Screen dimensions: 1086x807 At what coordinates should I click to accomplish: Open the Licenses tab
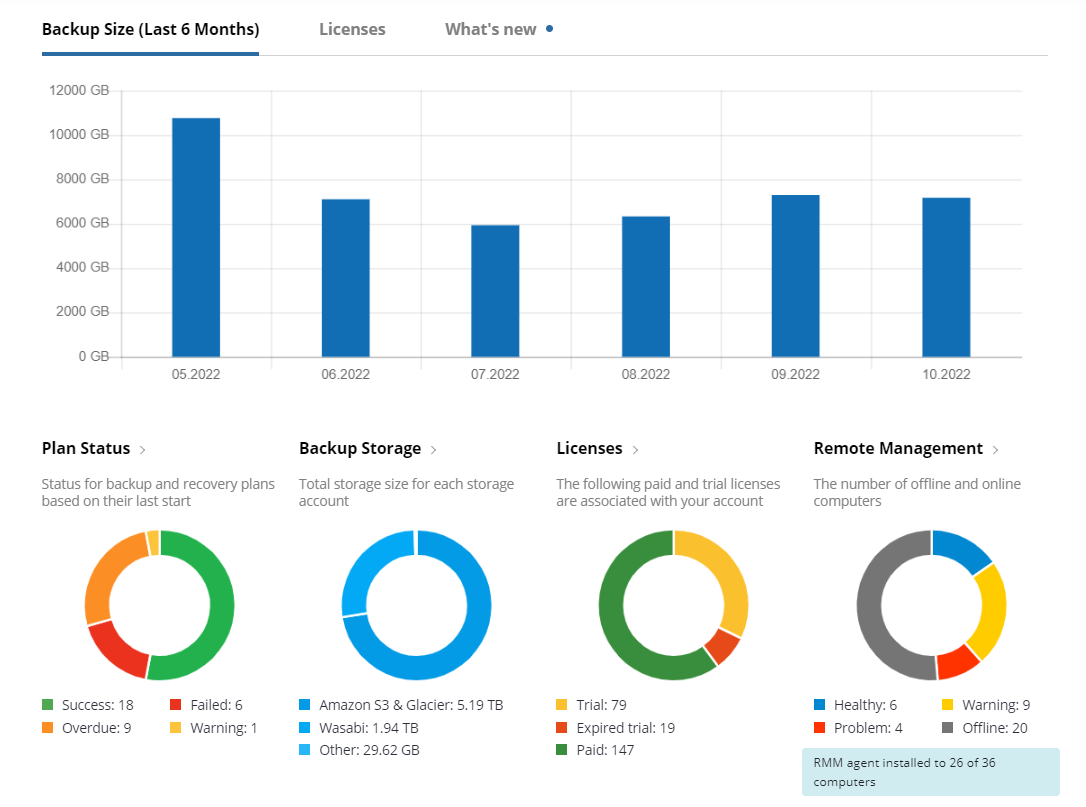pyautogui.click(x=352, y=29)
